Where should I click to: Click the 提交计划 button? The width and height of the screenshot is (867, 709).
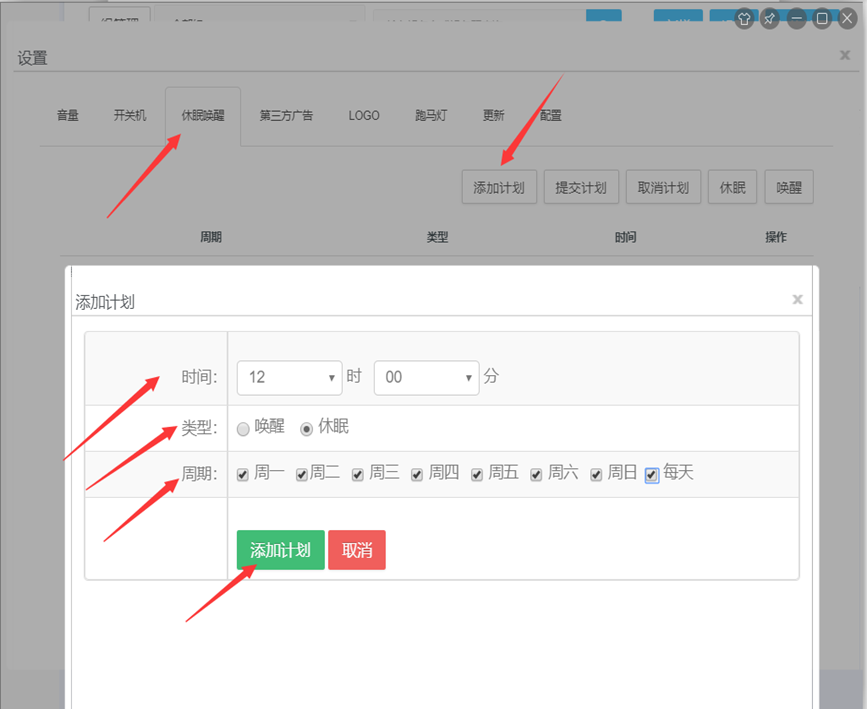pyautogui.click(x=581, y=188)
